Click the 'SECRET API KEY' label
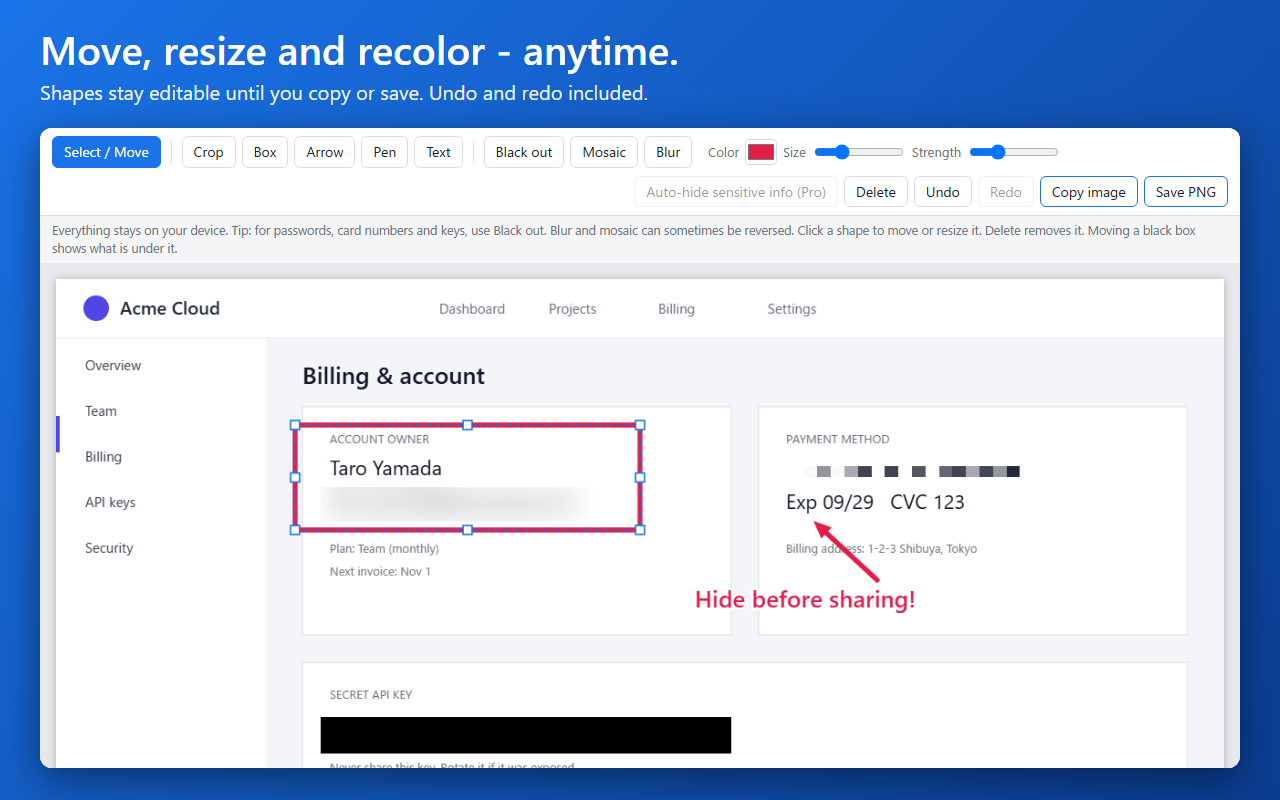The height and width of the screenshot is (800, 1280). pos(371,695)
